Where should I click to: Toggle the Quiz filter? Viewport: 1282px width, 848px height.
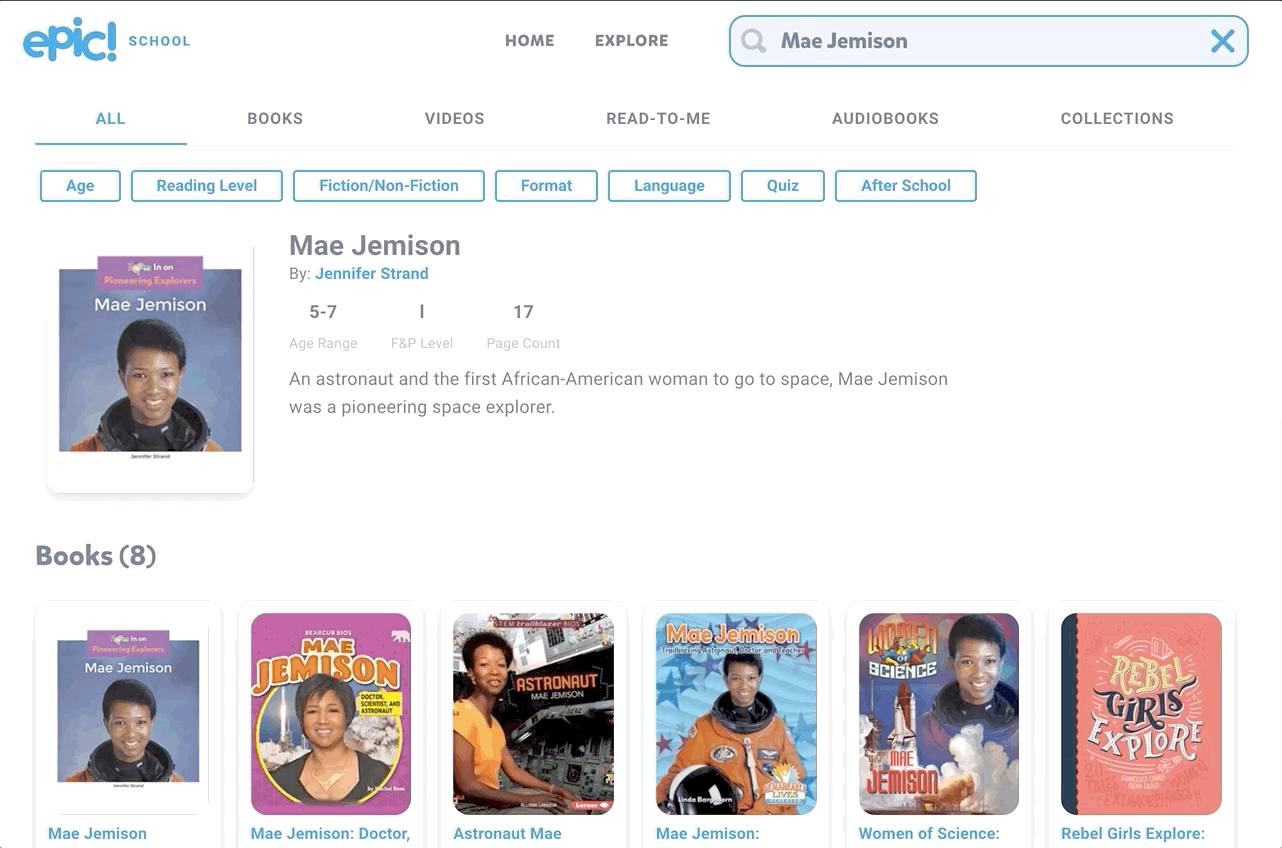point(783,186)
